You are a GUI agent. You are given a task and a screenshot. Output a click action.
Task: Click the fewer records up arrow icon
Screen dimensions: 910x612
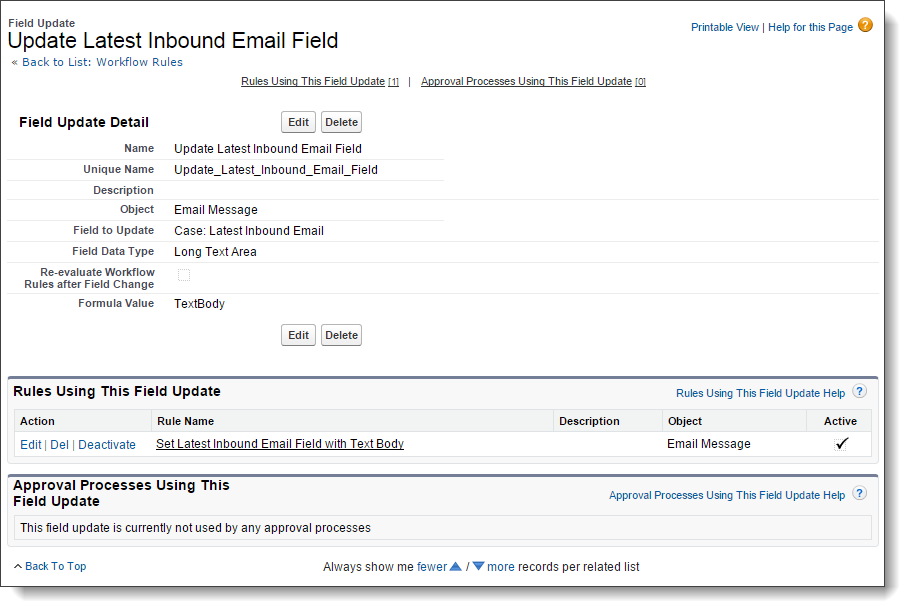(x=456, y=566)
